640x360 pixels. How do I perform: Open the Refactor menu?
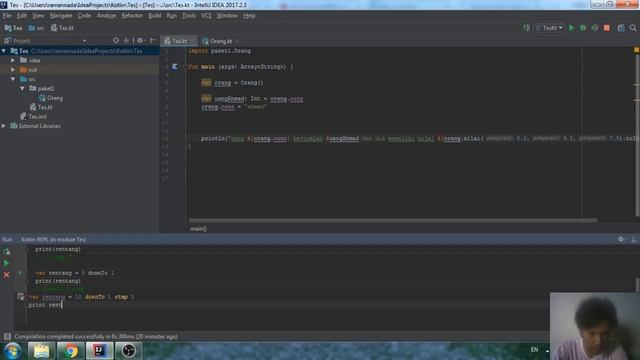pos(132,16)
